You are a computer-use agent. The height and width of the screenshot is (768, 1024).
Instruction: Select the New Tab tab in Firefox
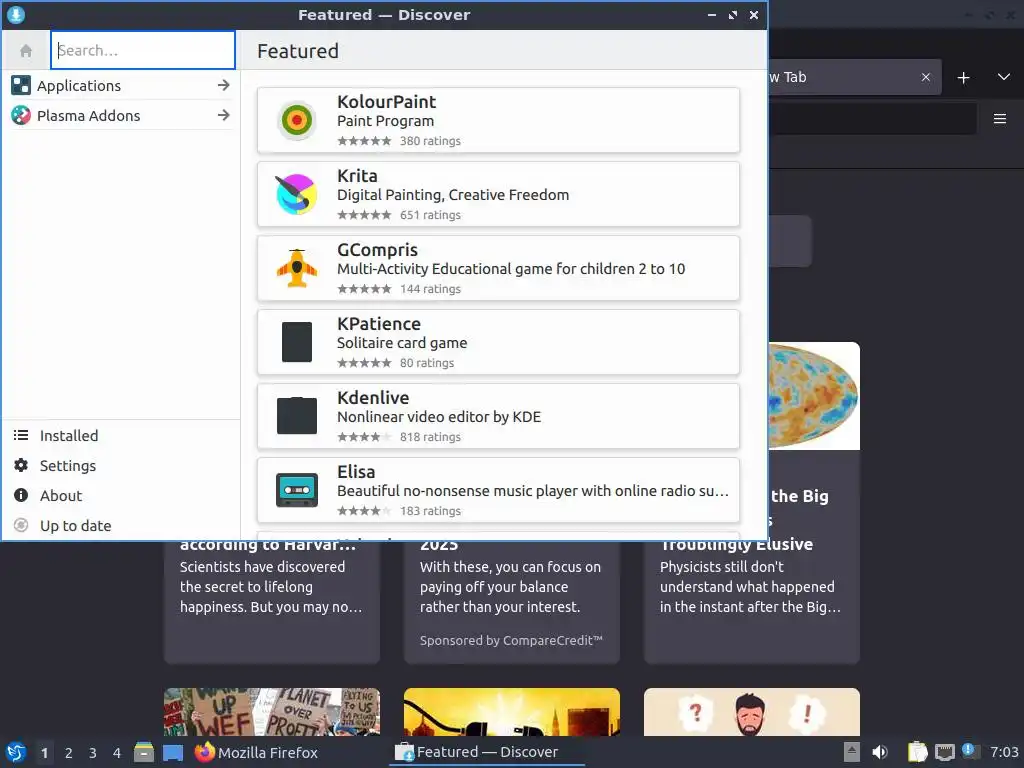pos(854,77)
